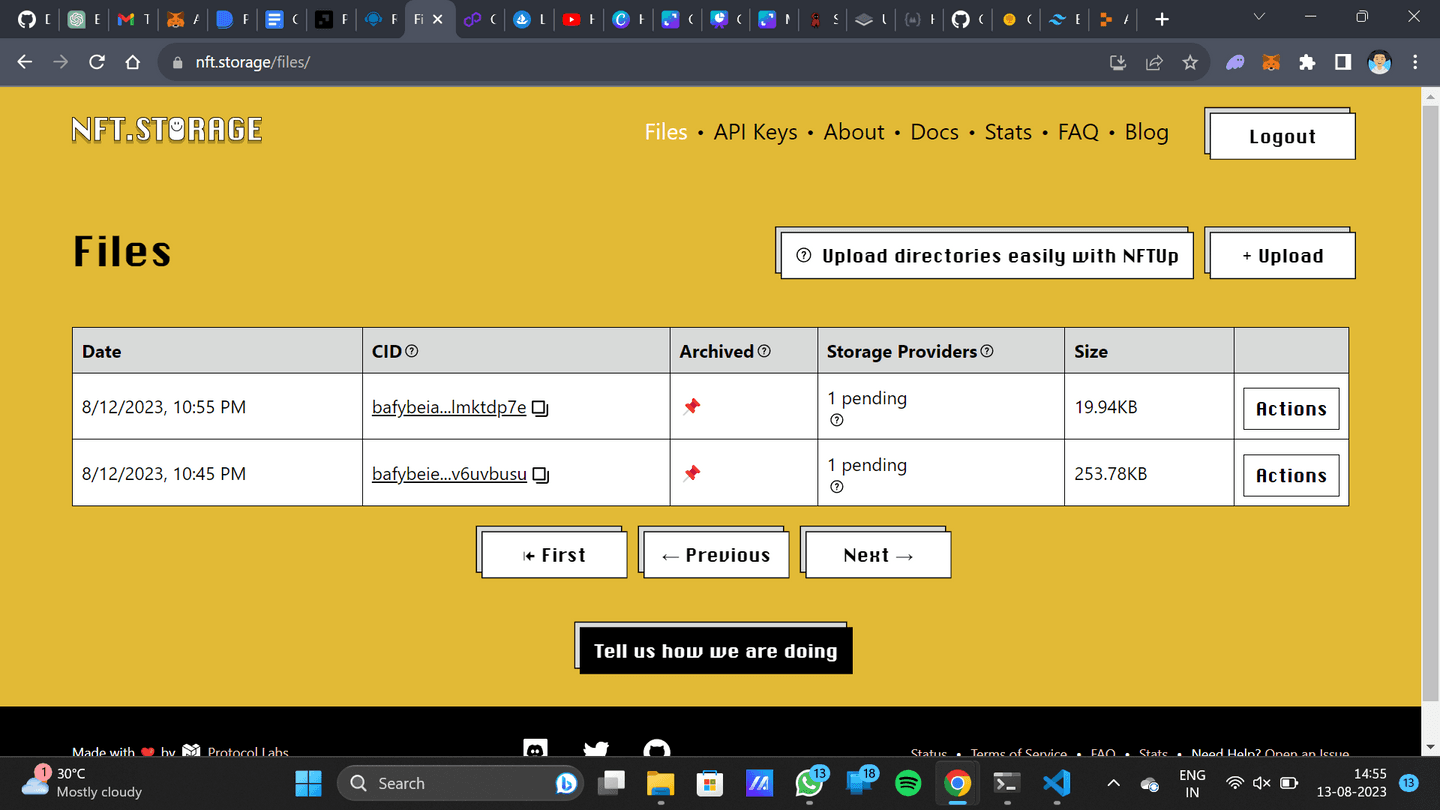Screen dimensions: 1440x810
Task: Toggle the browser side panel icon
Action: pyautogui.click(x=1343, y=62)
